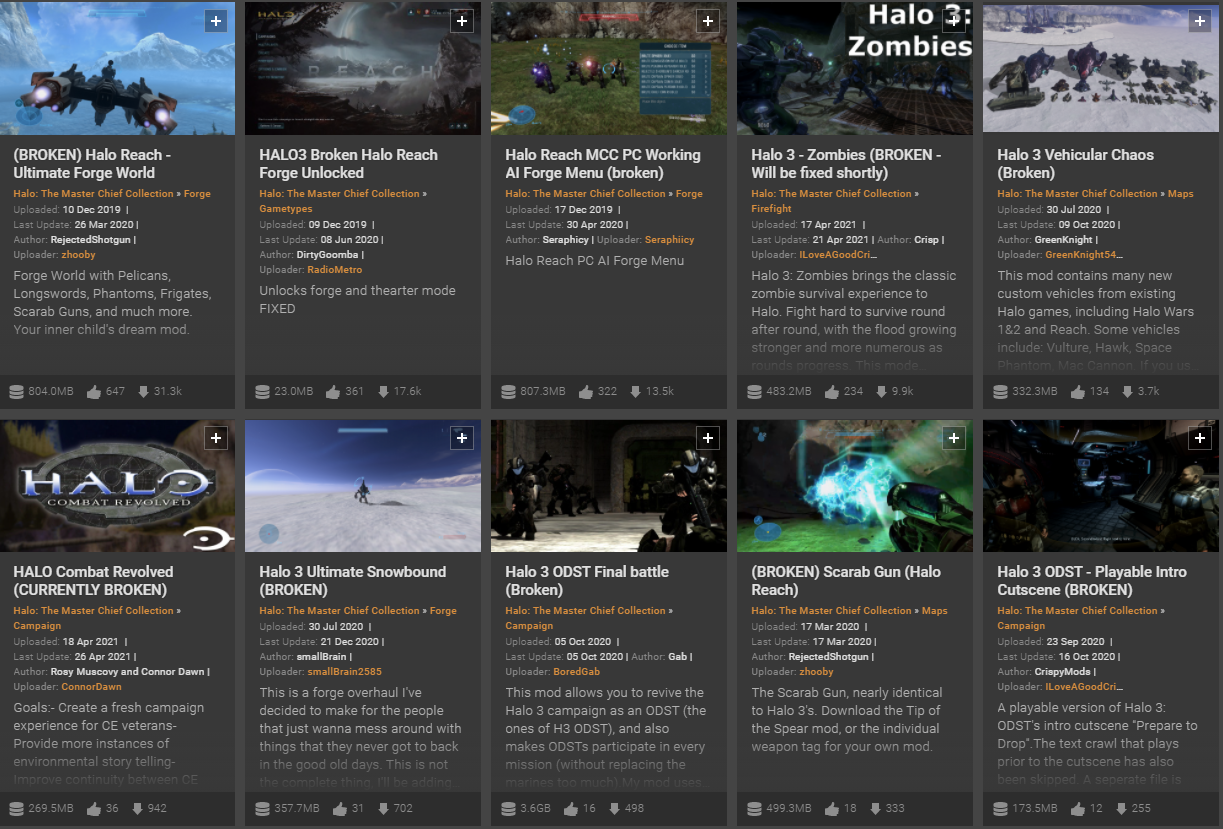The width and height of the screenshot is (1223, 829).
Task: Click thumbs-up icon showing 322 likes
Action: pos(585,391)
